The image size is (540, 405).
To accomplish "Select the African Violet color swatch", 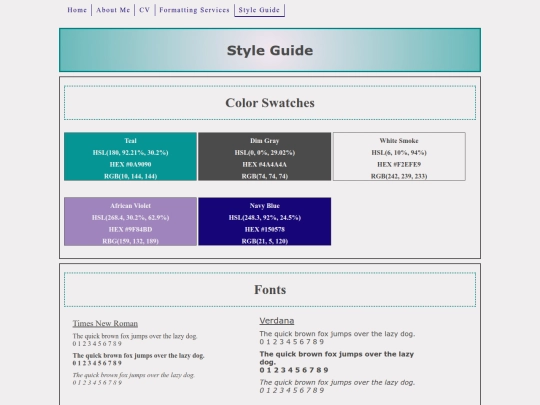I will pyautogui.click(x=130, y=221).
